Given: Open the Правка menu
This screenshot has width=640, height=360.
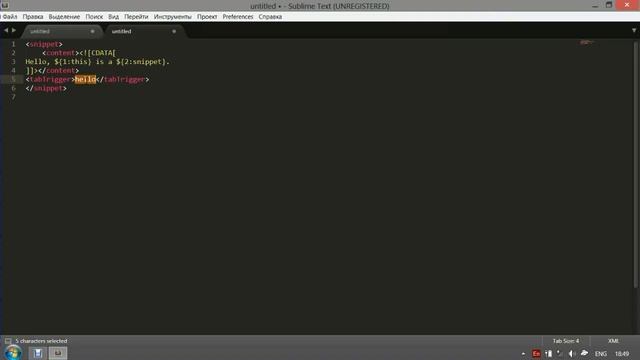Looking at the screenshot, I should (33, 17).
